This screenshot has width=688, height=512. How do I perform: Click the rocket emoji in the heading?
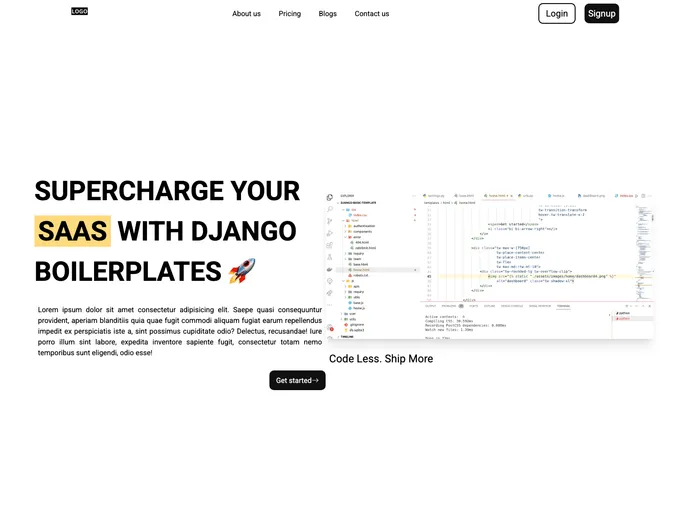[x=242, y=271]
